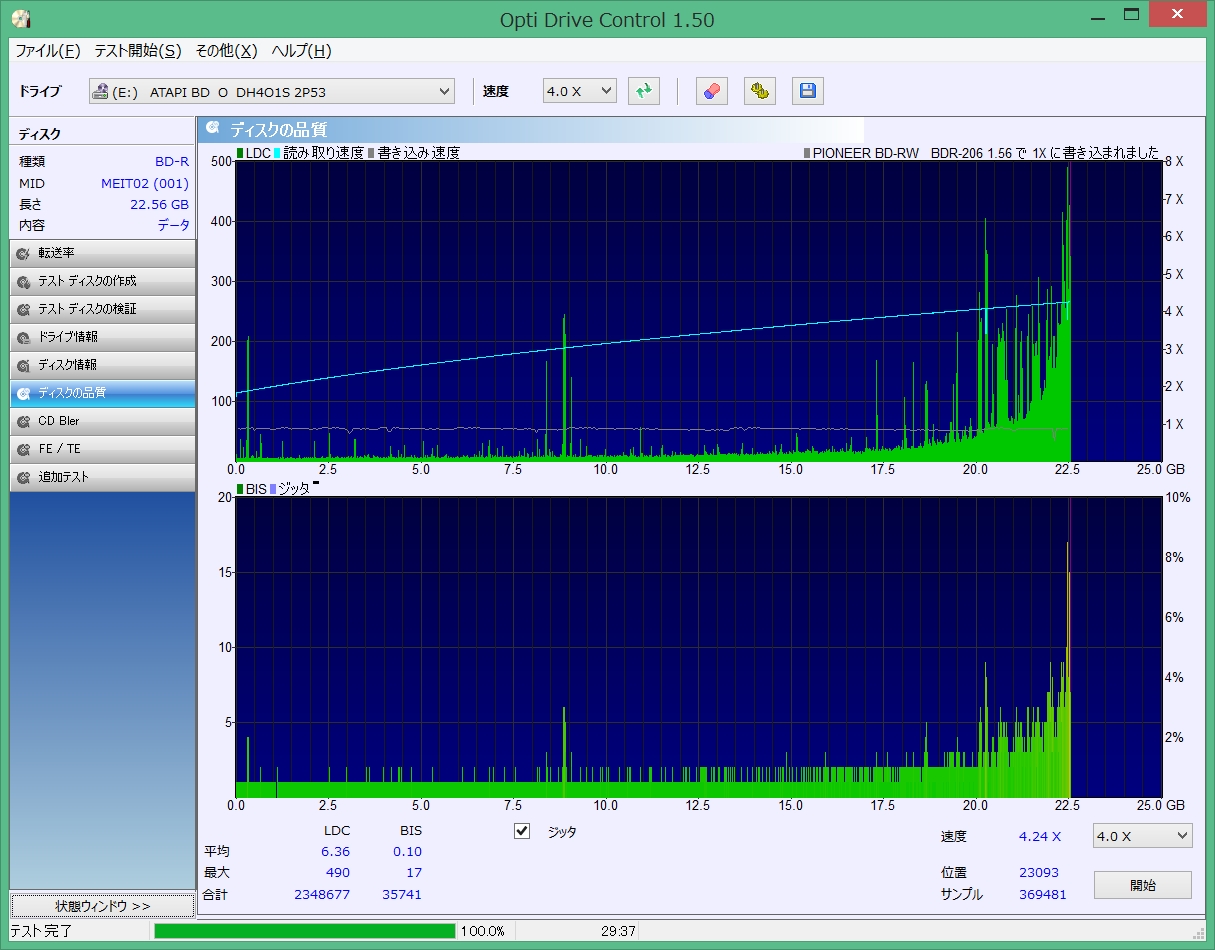Open the テスト開始(S) menu
The height and width of the screenshot is (950, 1215).
pos(138,51)
